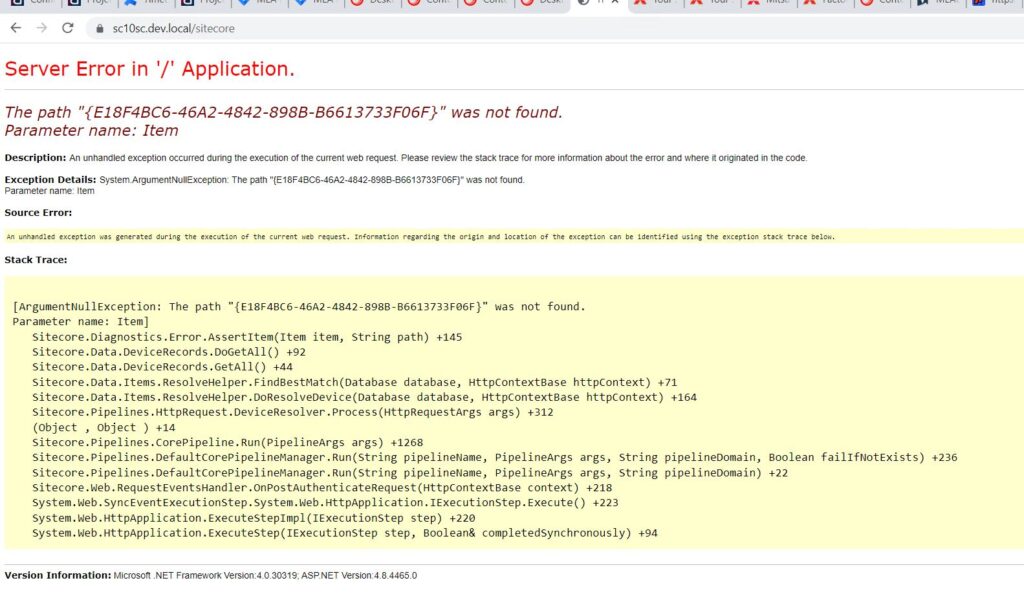The image size is (1024, 596).
Task: Click the 'Exception Details:' label
Action: point(50,180)
